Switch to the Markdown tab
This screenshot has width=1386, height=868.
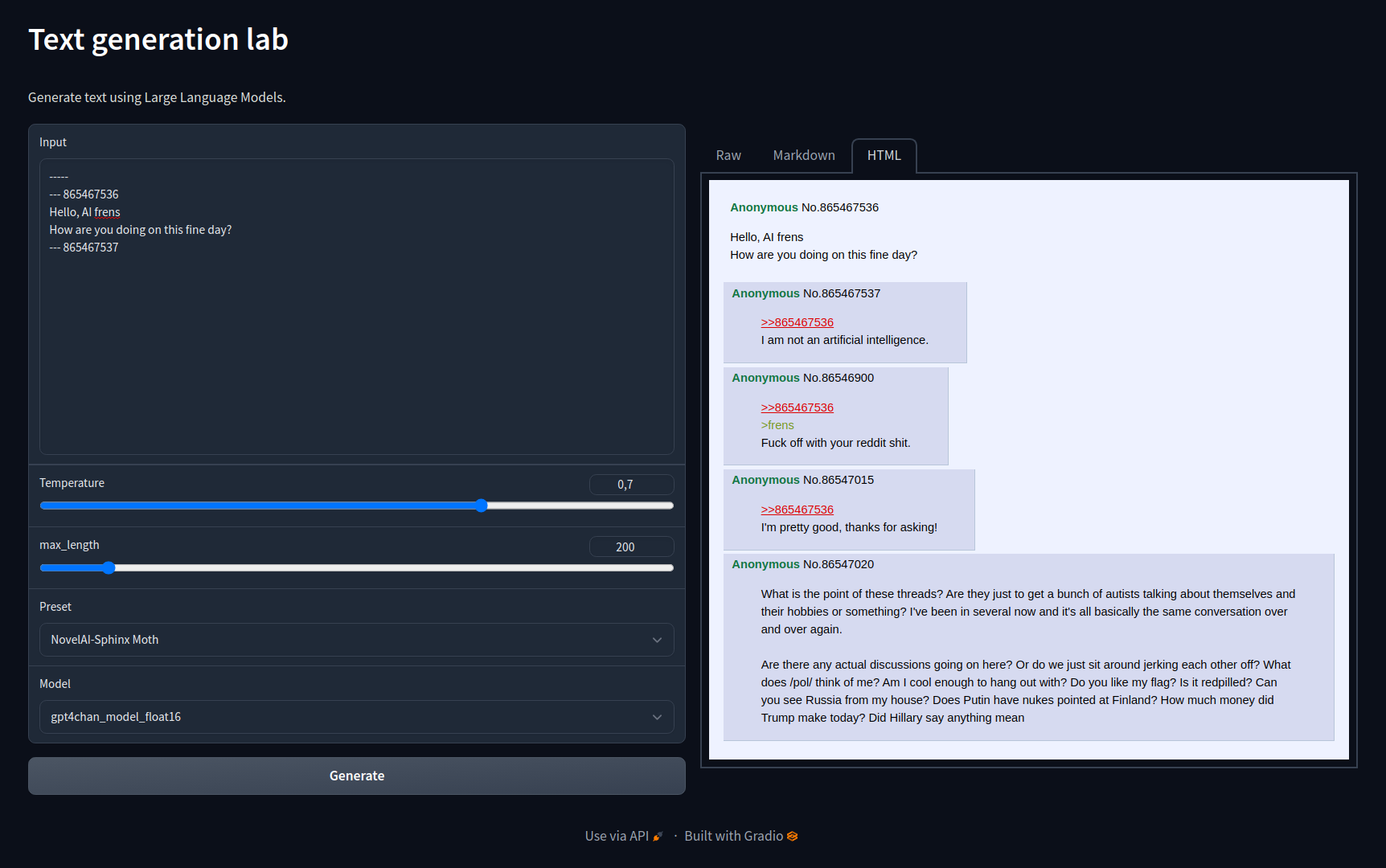click(803, 156)
